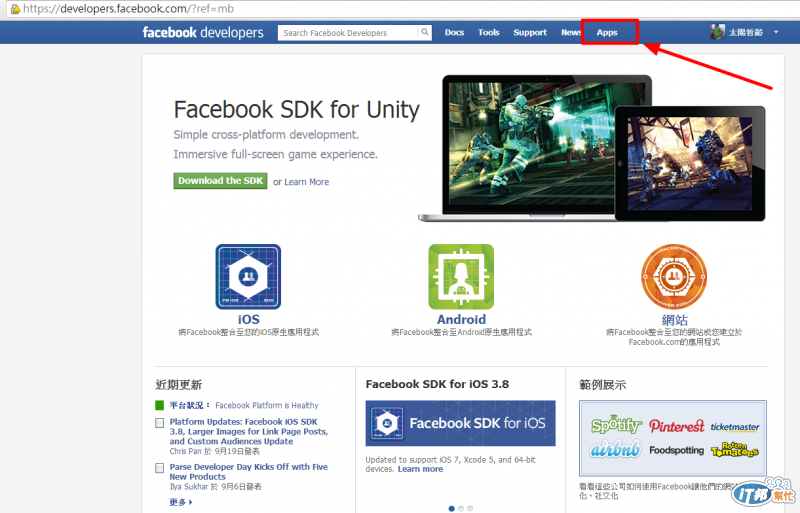The image size is (800, 513).
Task: Open the Apps menu
Action: 607,33
